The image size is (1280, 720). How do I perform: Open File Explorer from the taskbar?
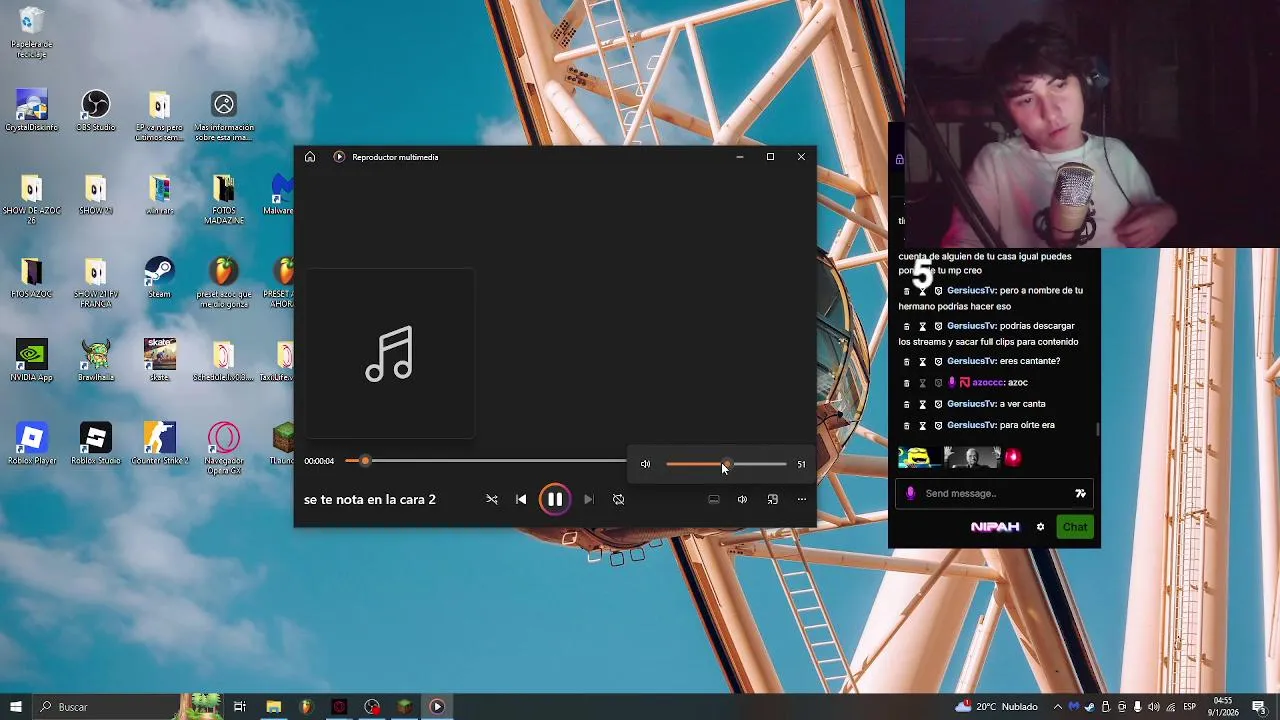(273, 707)
